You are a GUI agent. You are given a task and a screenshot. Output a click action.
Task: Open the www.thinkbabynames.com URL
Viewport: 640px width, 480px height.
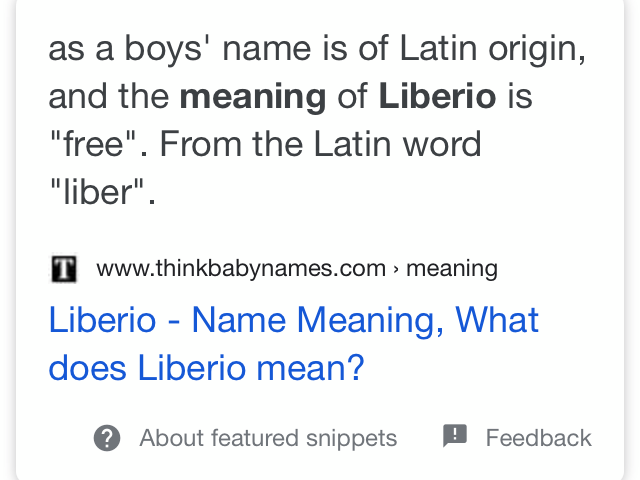[x=241, y=269]
